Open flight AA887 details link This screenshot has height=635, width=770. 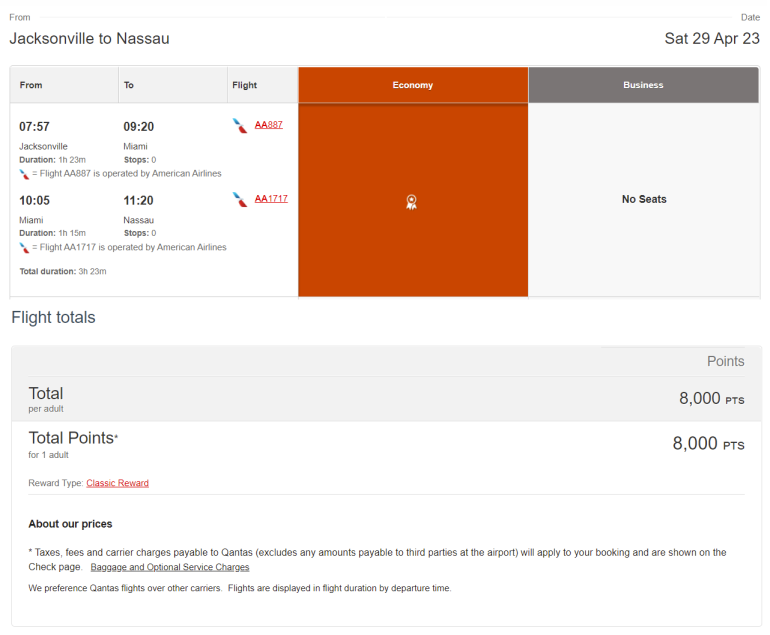(268, 125)
